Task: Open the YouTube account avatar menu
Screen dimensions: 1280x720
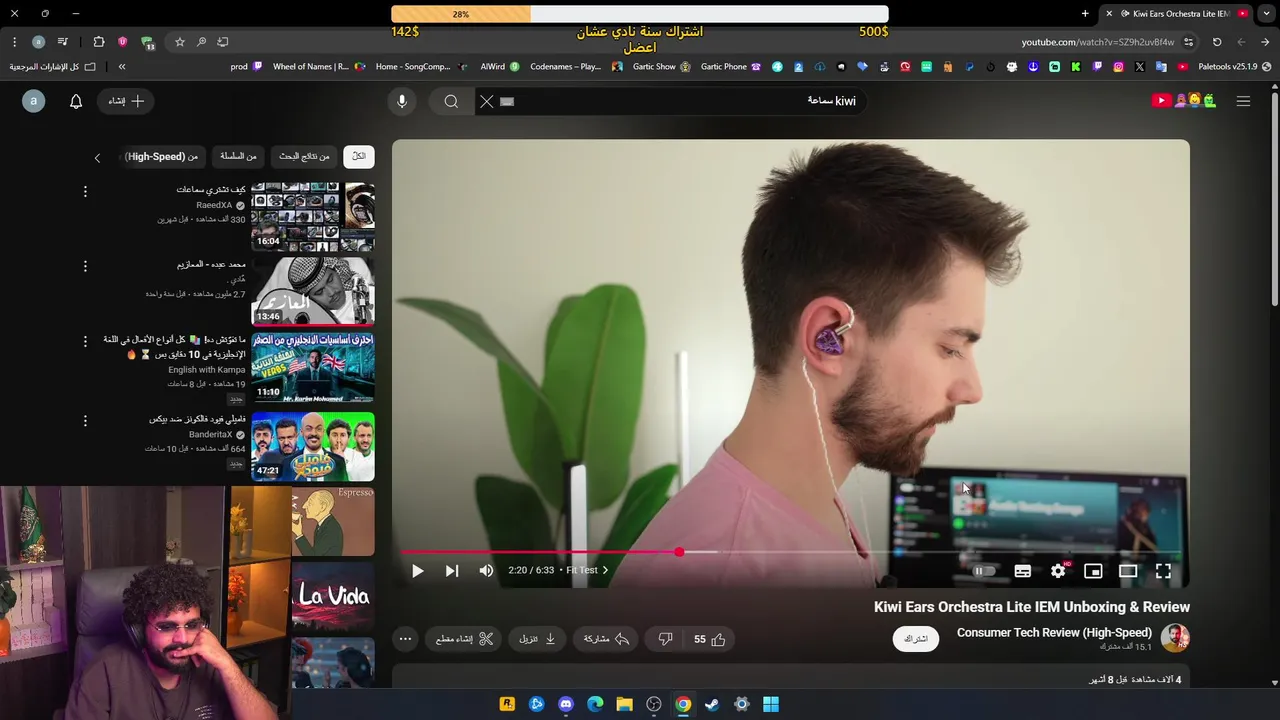Action: coord(34,101)
